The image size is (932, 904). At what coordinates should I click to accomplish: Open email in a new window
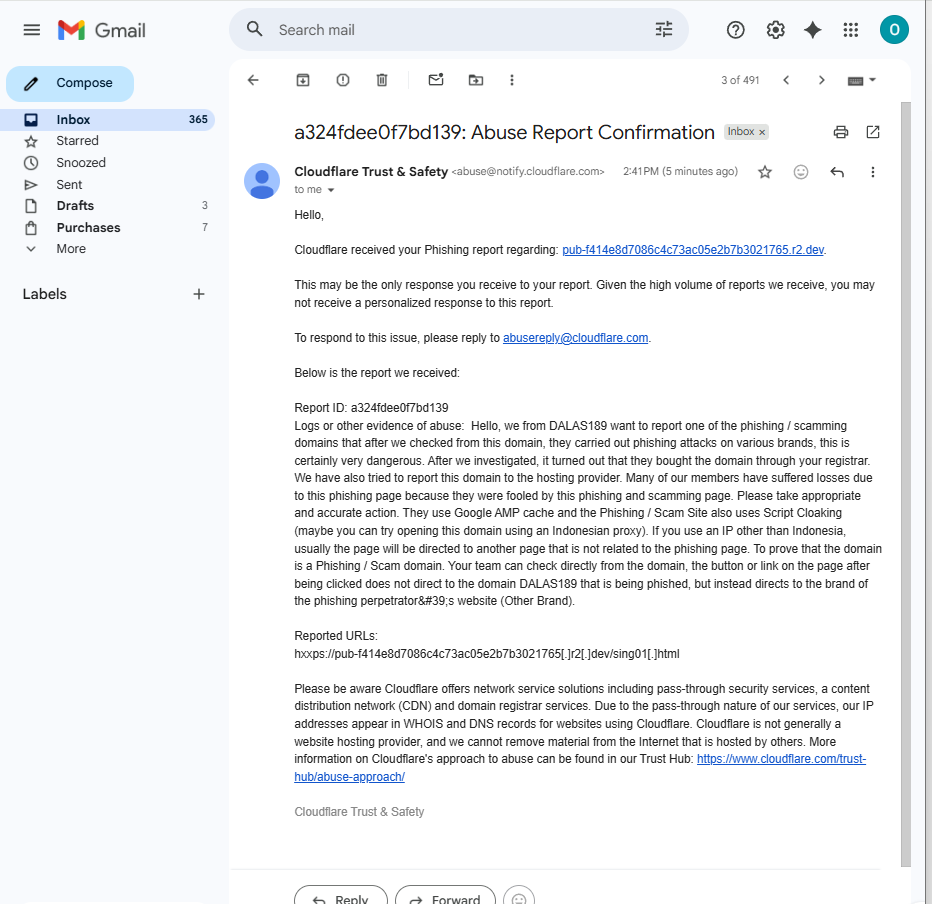873,132
